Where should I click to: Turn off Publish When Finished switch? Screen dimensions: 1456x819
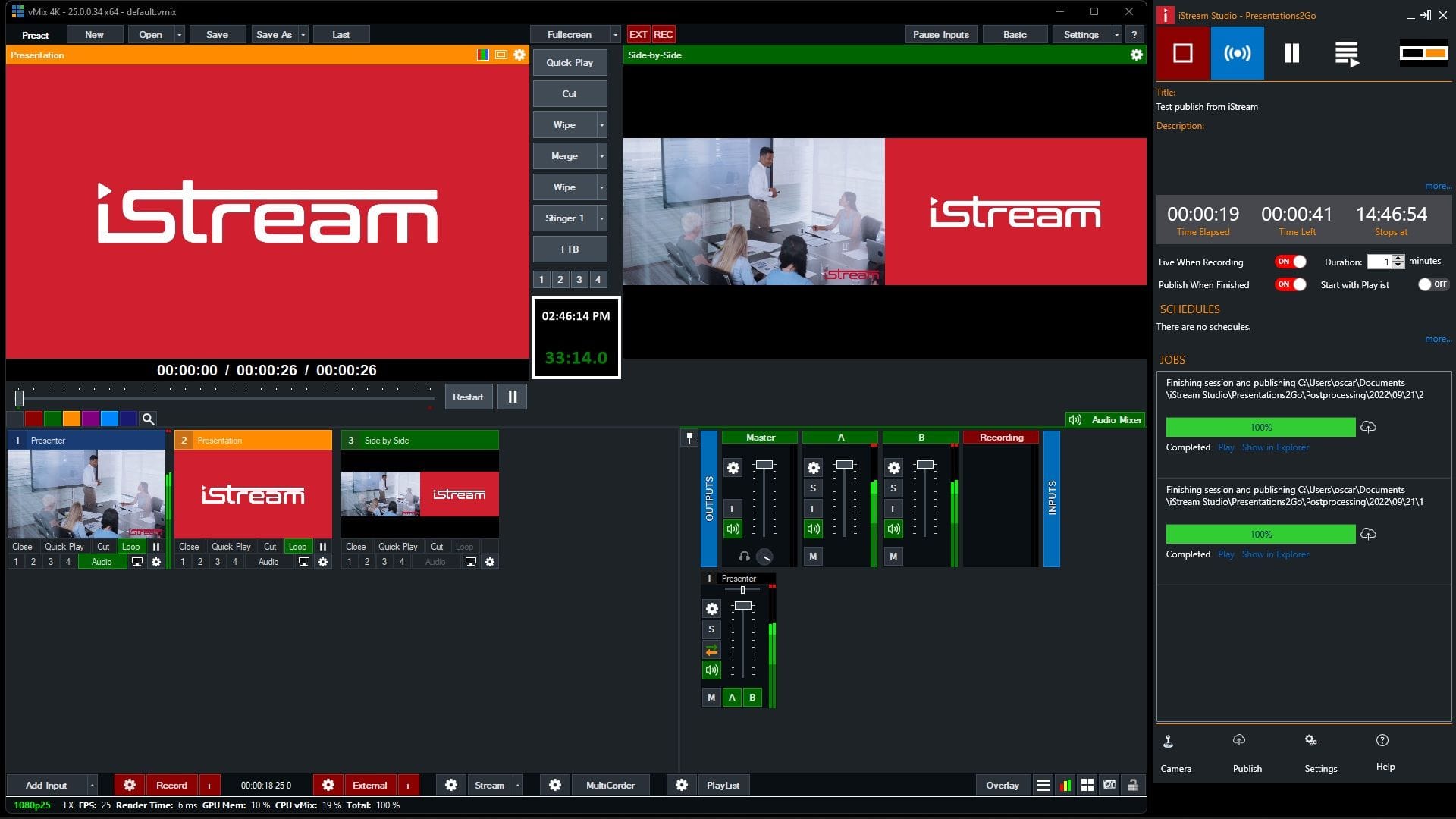pyautogui.click(x=1291, y=284)
